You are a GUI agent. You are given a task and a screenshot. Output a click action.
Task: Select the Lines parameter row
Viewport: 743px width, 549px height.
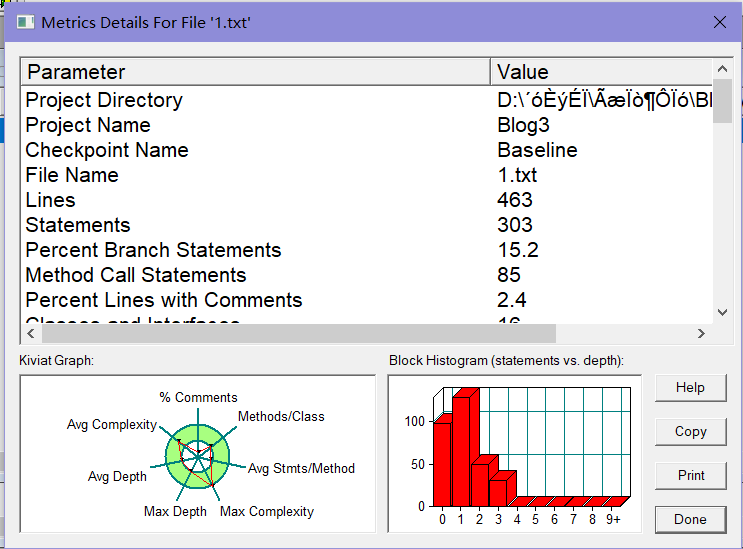point(367,200)
